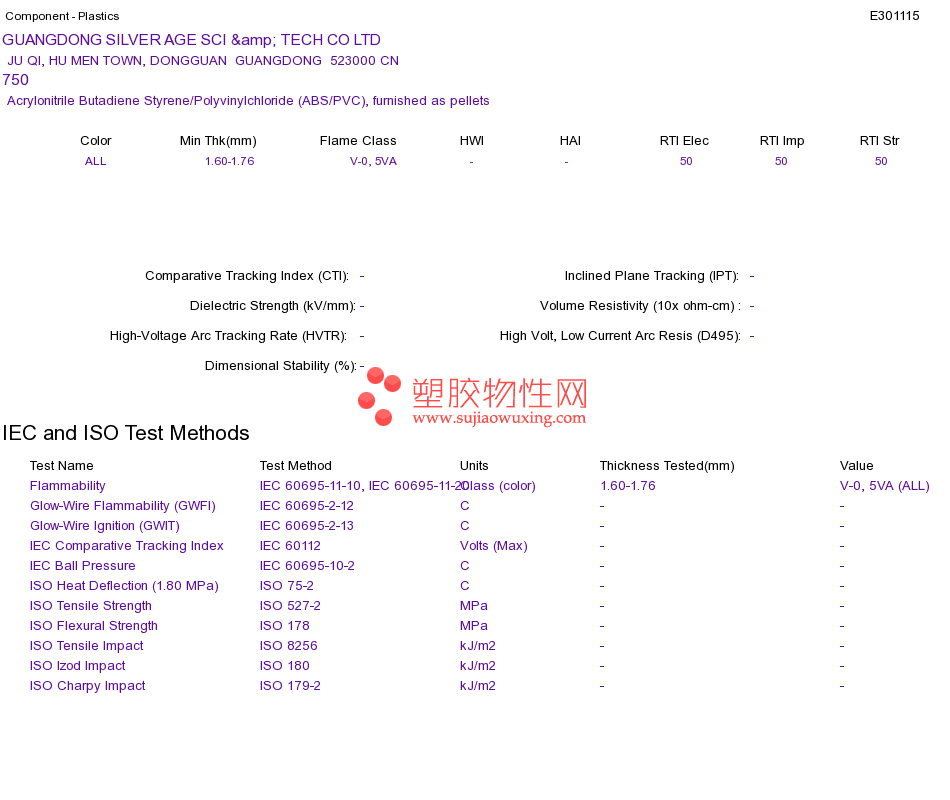
Task: Open ISO Flexural Strength link
Action: [94, 626]
